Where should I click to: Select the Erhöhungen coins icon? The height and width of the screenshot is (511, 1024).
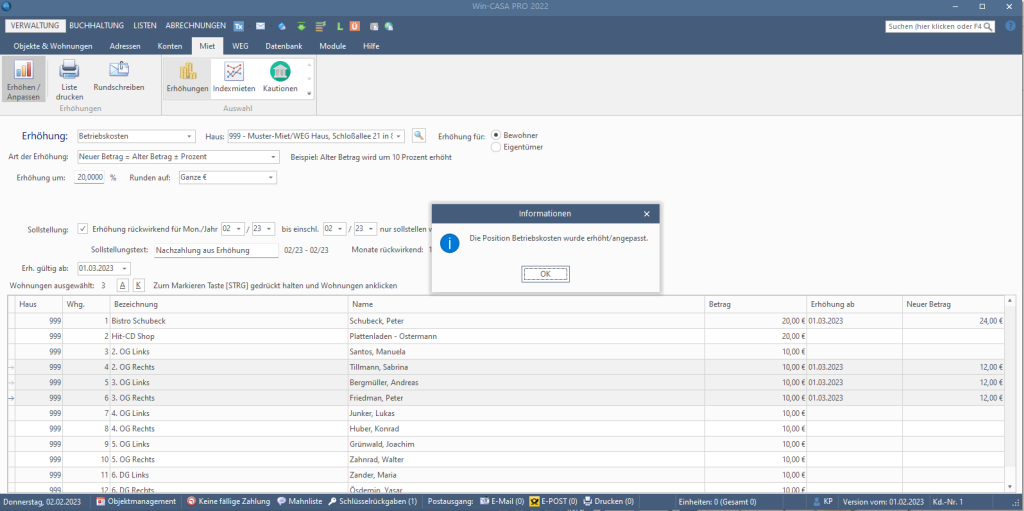coord(187,71)
